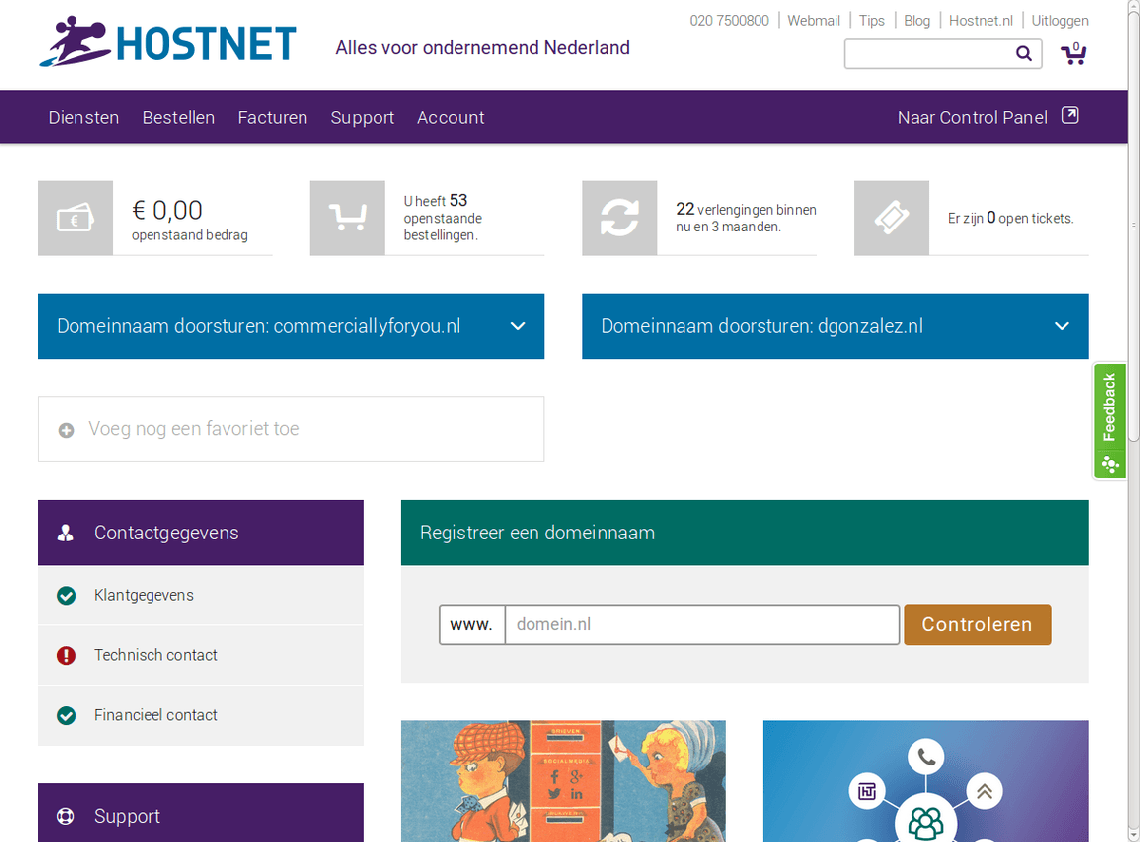
Task: Click the 0 open tickets text
Action: pyautogui.click(x=1011, y=218)
